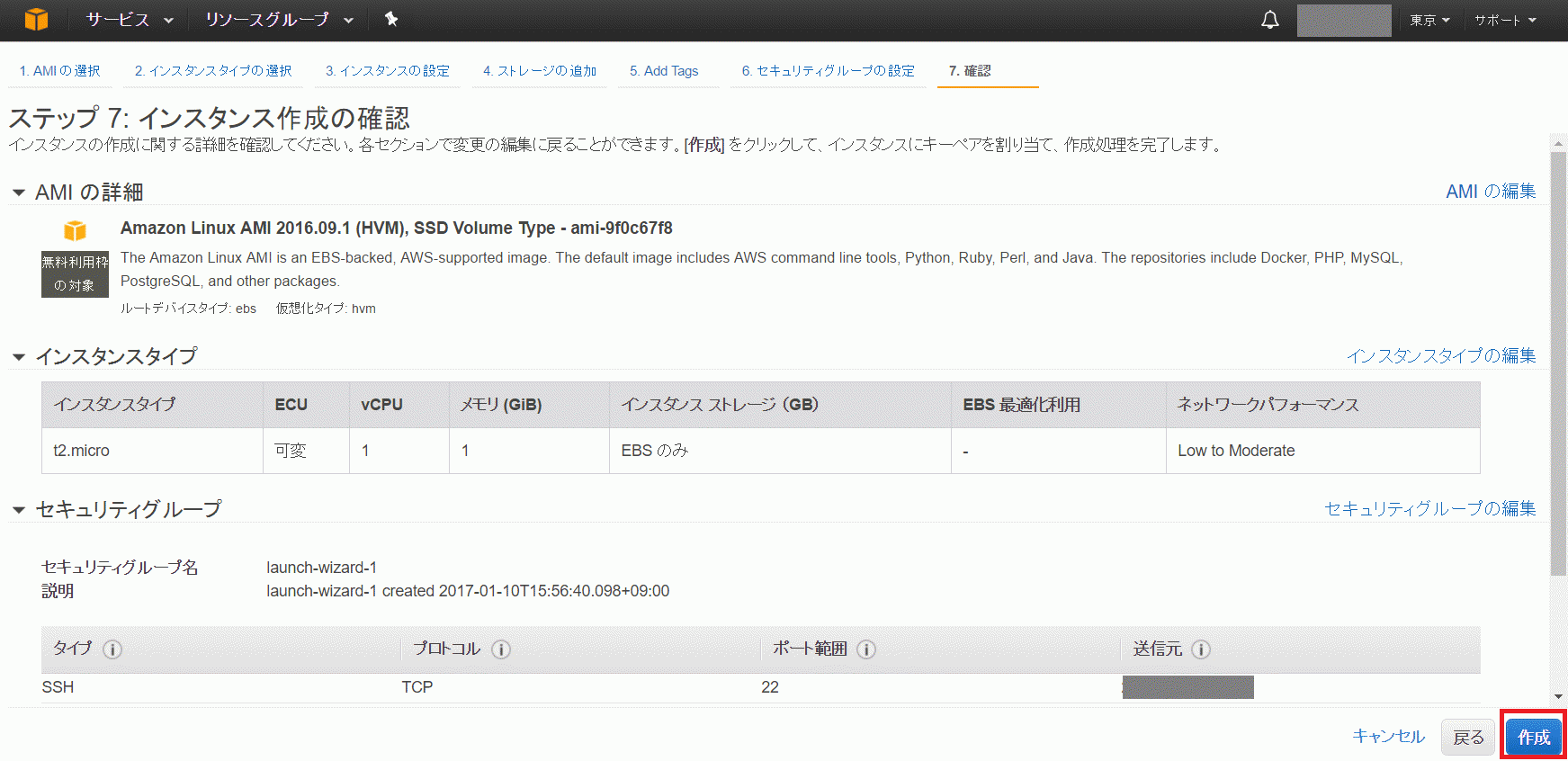Click info icon next to 送信元 column
The width and height of the screenshot is (1568, 761).
1201,649
